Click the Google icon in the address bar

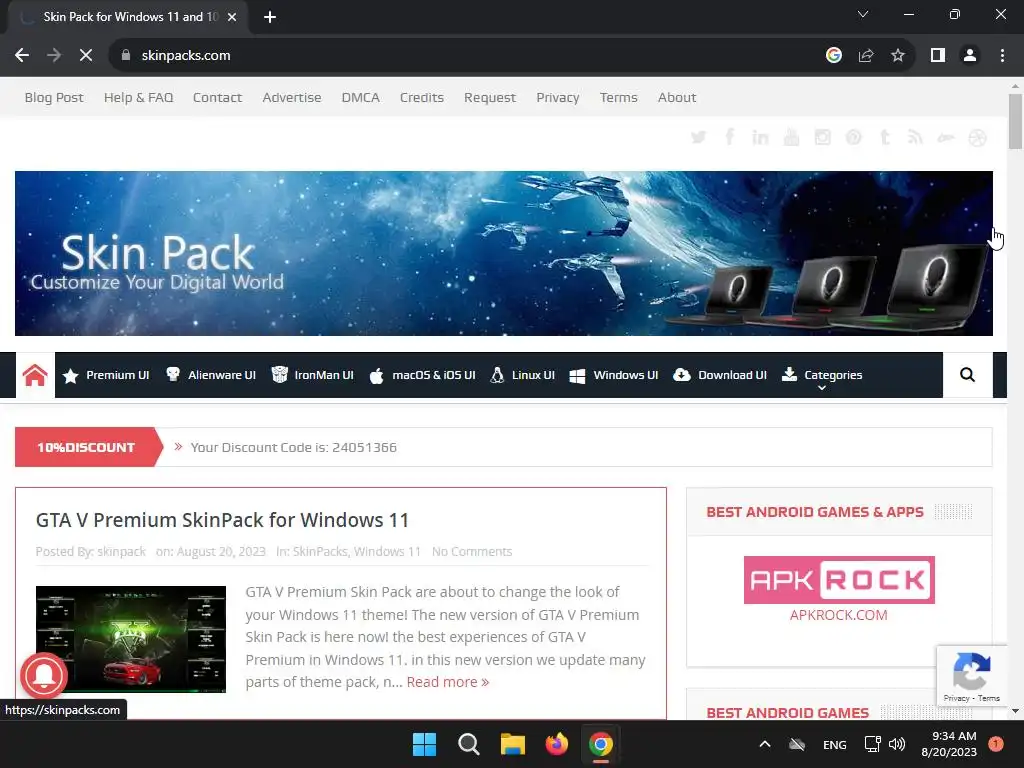(x=833, y=56)
